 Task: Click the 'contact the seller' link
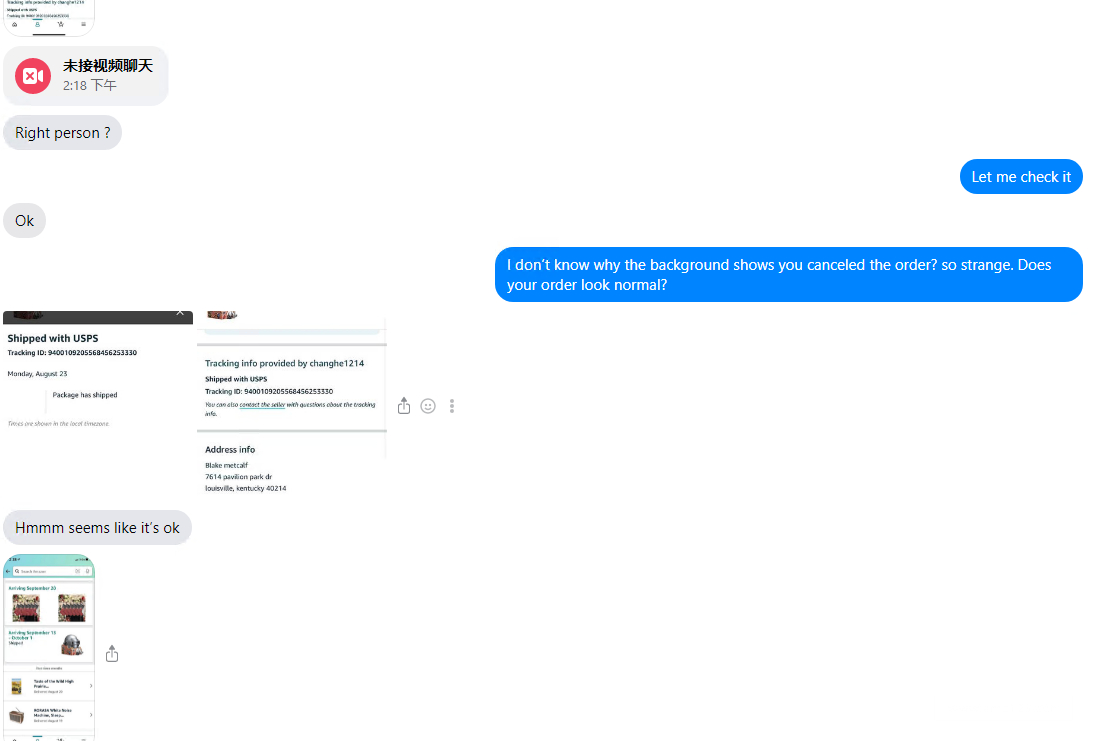coord(262,405)
